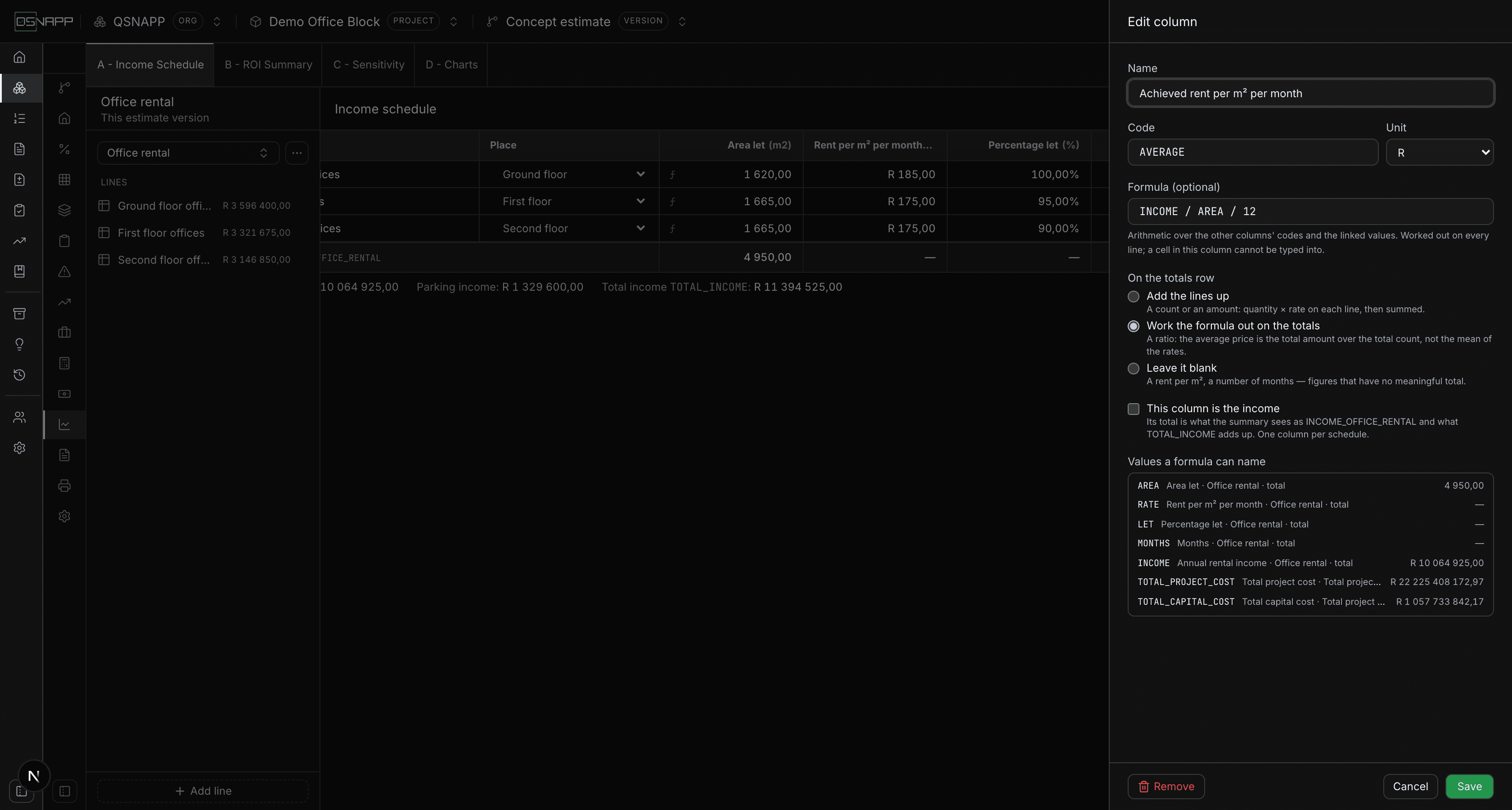The height and width of the screenshot is (810, 1512).
Task: Switch to D - Charts tab
Action: pos(451,64)
